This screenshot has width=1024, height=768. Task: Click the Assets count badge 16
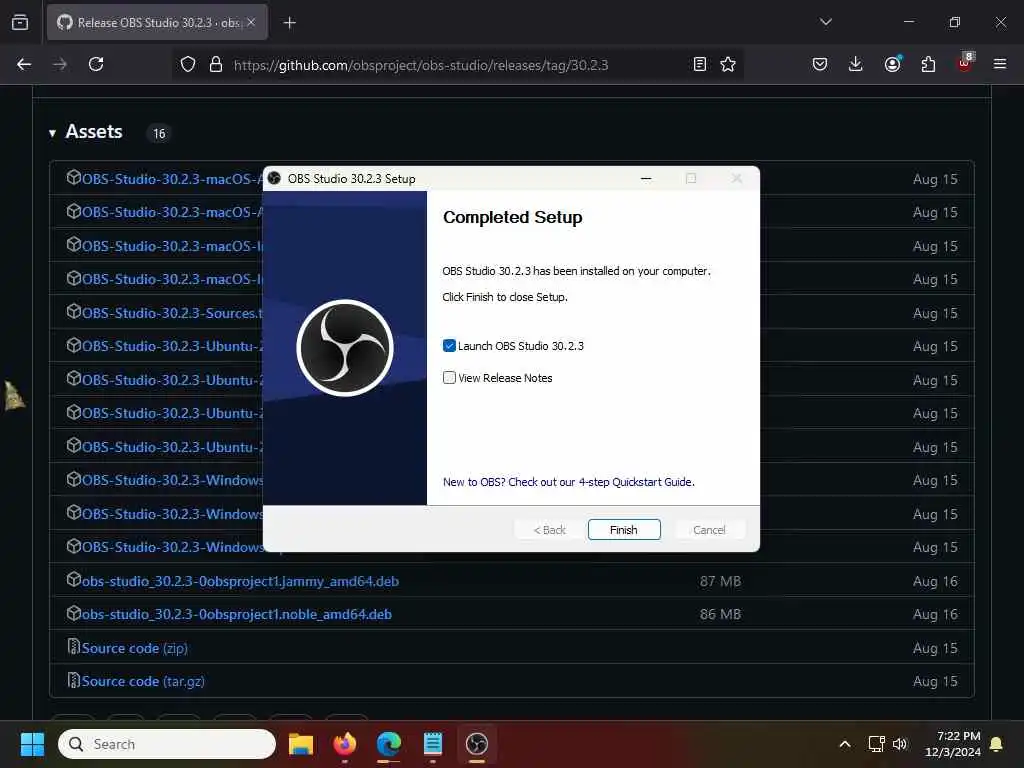pos(159,133)
